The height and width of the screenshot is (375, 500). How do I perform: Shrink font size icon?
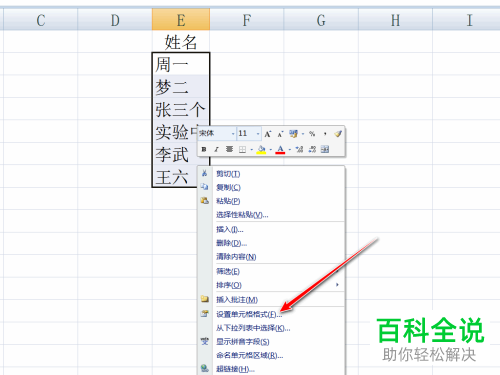[280, 134]
